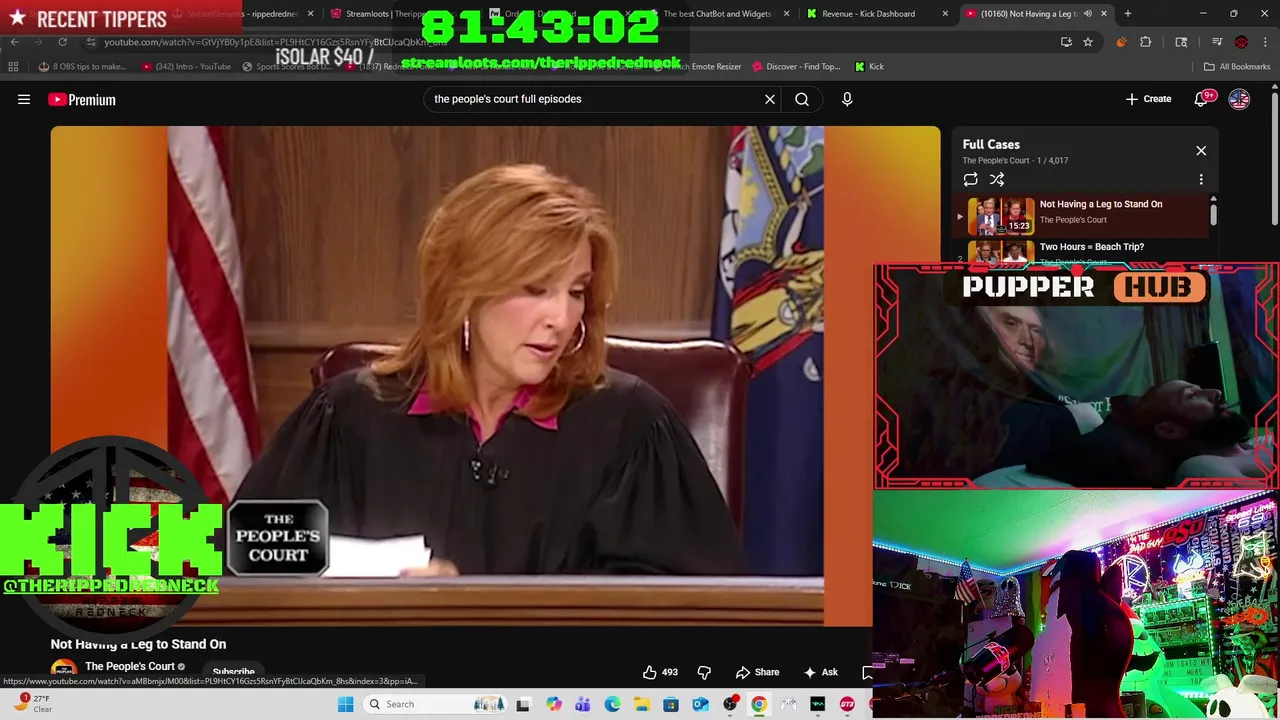Screen dimensions: 1280x720
Task: Clear the search query with the X
Action: [770, 99]
